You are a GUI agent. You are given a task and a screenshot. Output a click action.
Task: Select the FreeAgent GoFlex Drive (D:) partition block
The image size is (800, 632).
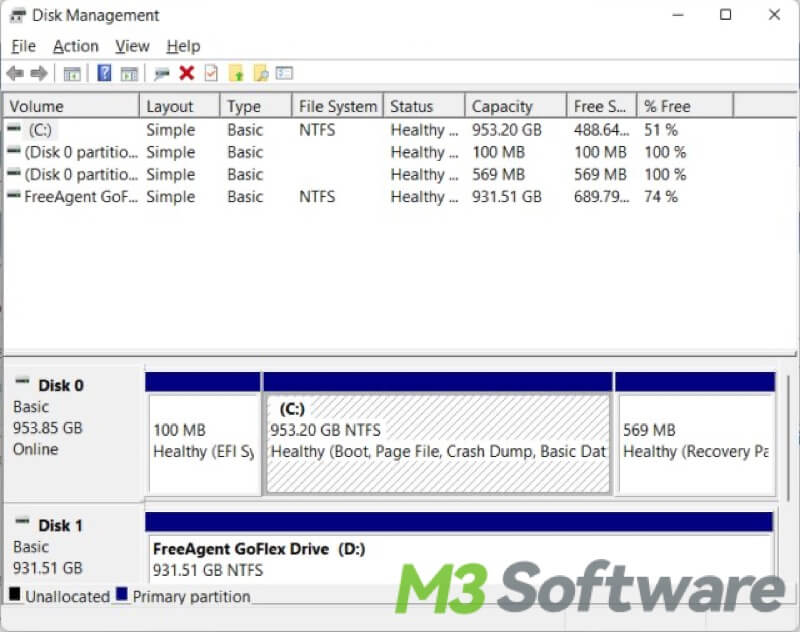click(x=459, y=548)
